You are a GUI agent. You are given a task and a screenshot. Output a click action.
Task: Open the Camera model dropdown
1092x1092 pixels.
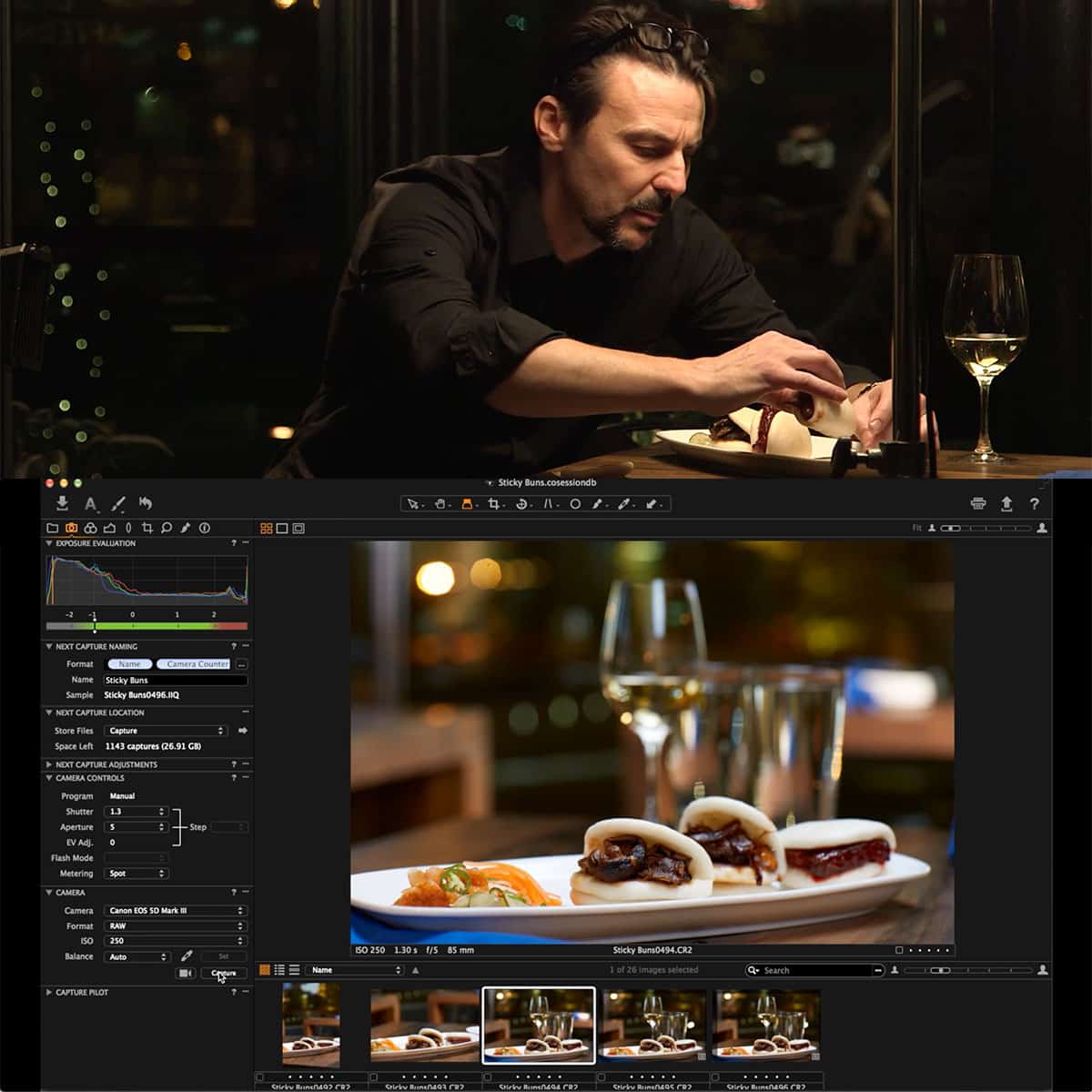(x=176, y=910)
